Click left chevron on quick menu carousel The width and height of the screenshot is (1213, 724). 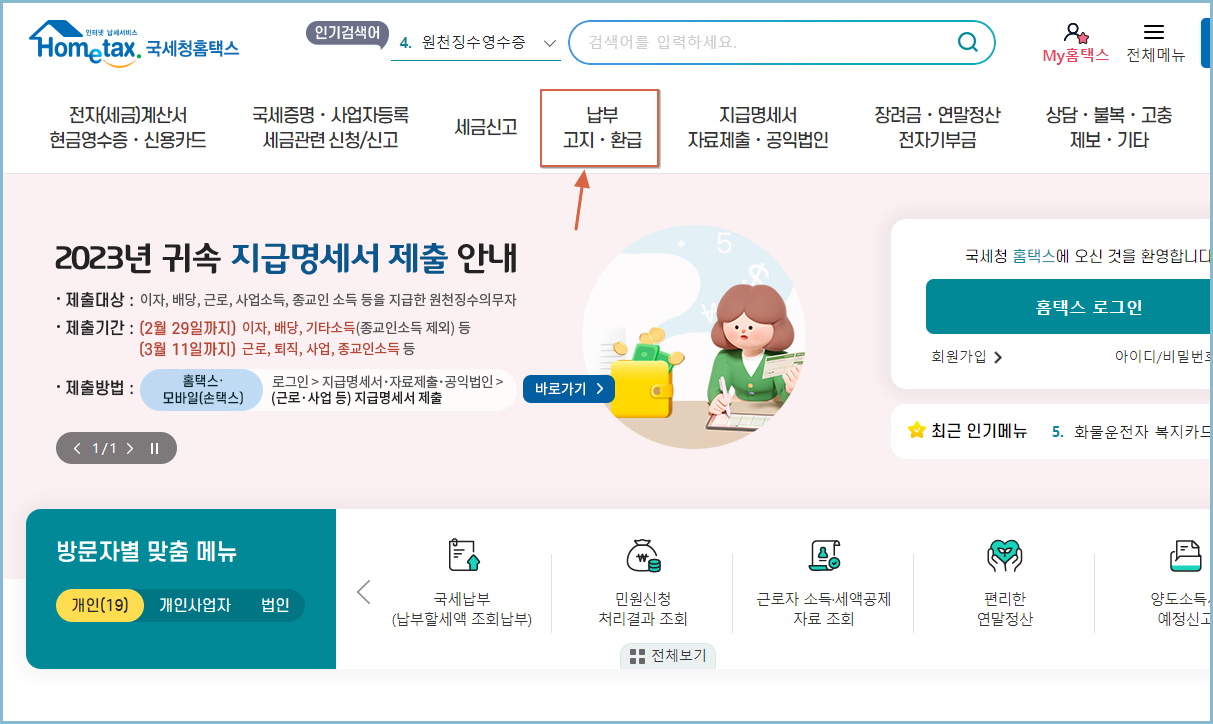click(x=364, y=590)
